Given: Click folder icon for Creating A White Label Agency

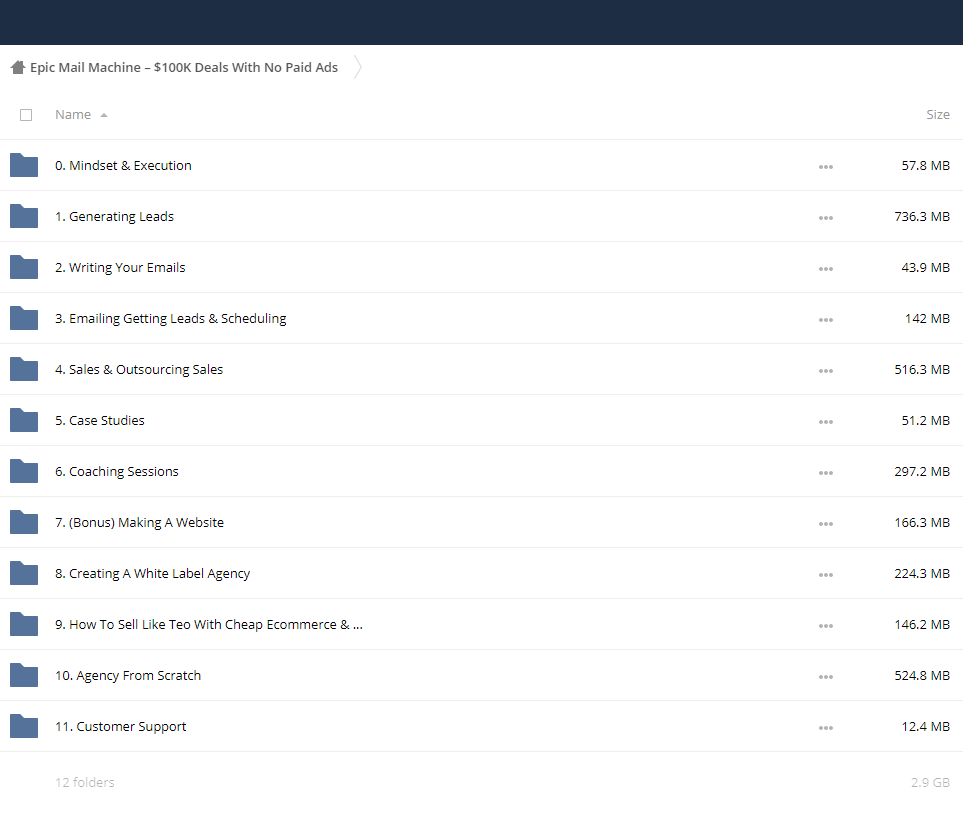Looking at the screenshot, I should point(24,573).
